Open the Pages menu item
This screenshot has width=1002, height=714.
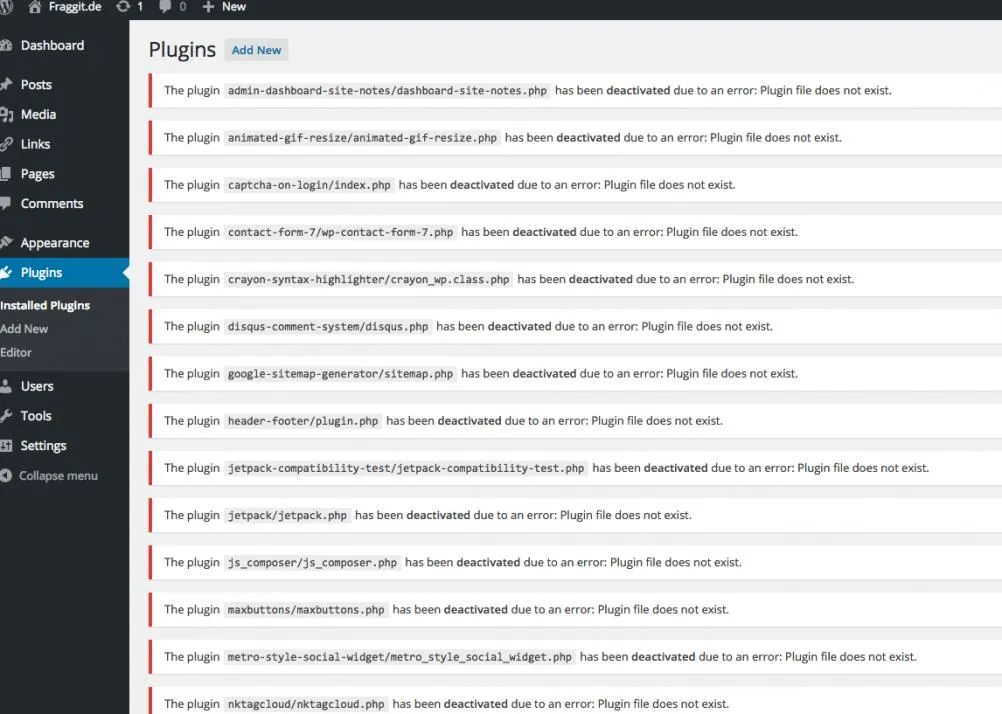(38, 174)
